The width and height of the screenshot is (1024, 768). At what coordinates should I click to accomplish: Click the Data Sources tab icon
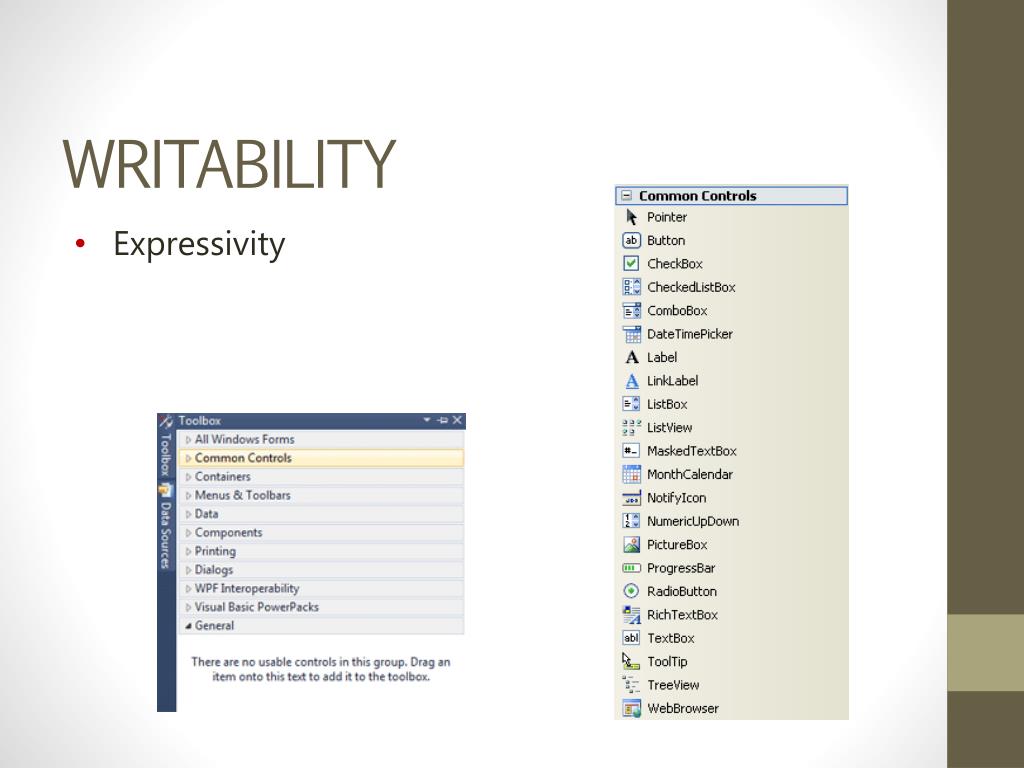(x=166, y=490)
